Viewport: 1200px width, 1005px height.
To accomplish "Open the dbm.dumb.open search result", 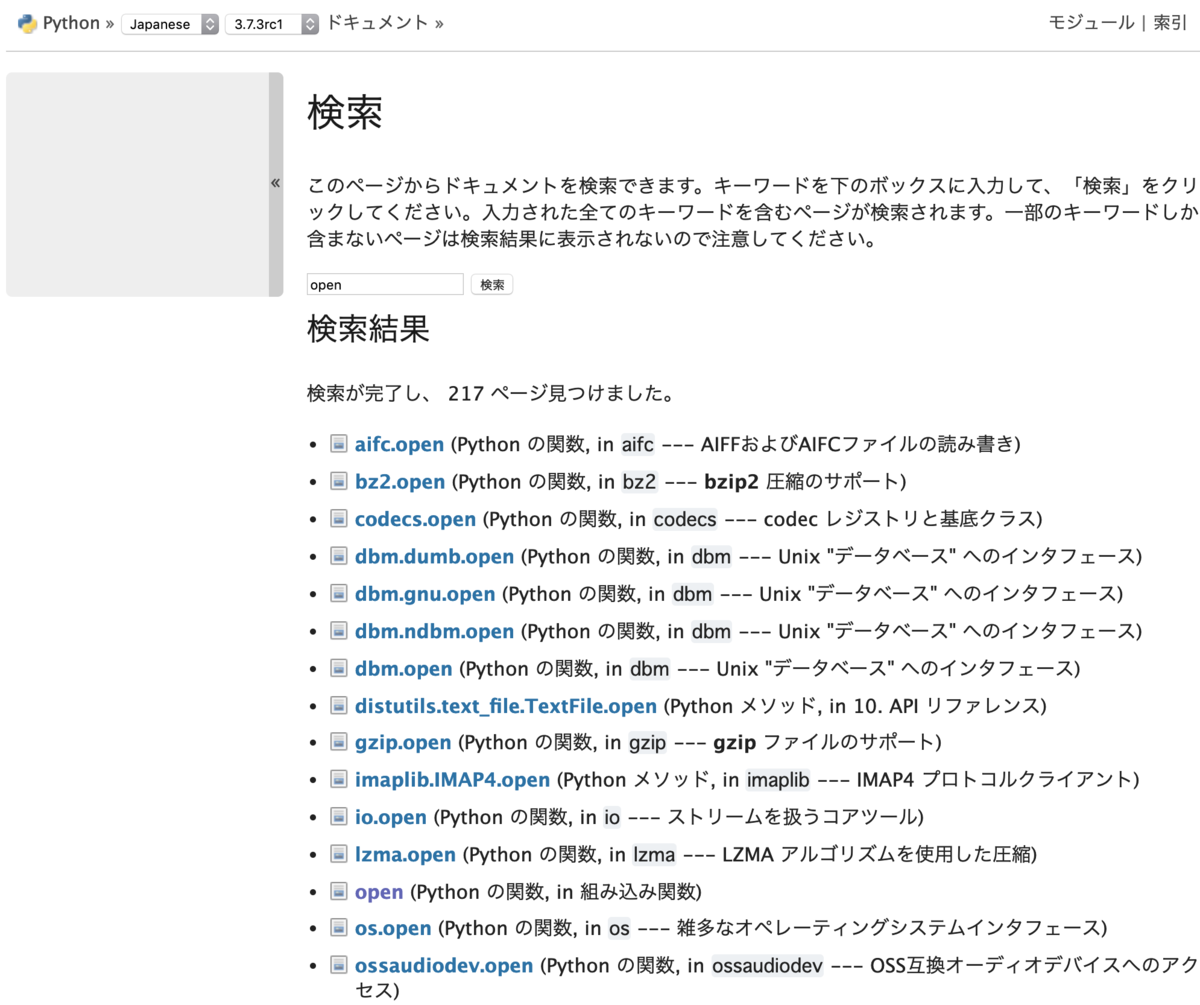I will [435, 556].
